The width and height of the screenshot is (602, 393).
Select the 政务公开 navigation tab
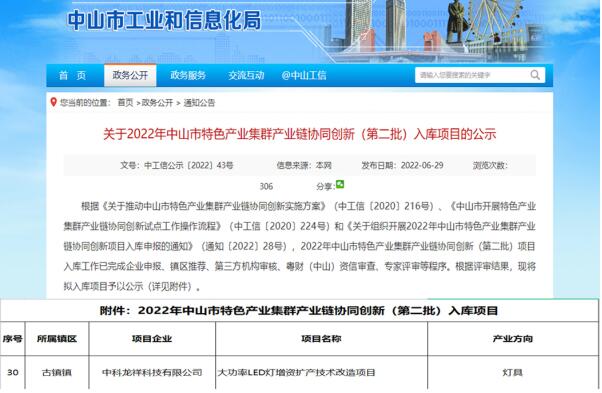[130, 75]
